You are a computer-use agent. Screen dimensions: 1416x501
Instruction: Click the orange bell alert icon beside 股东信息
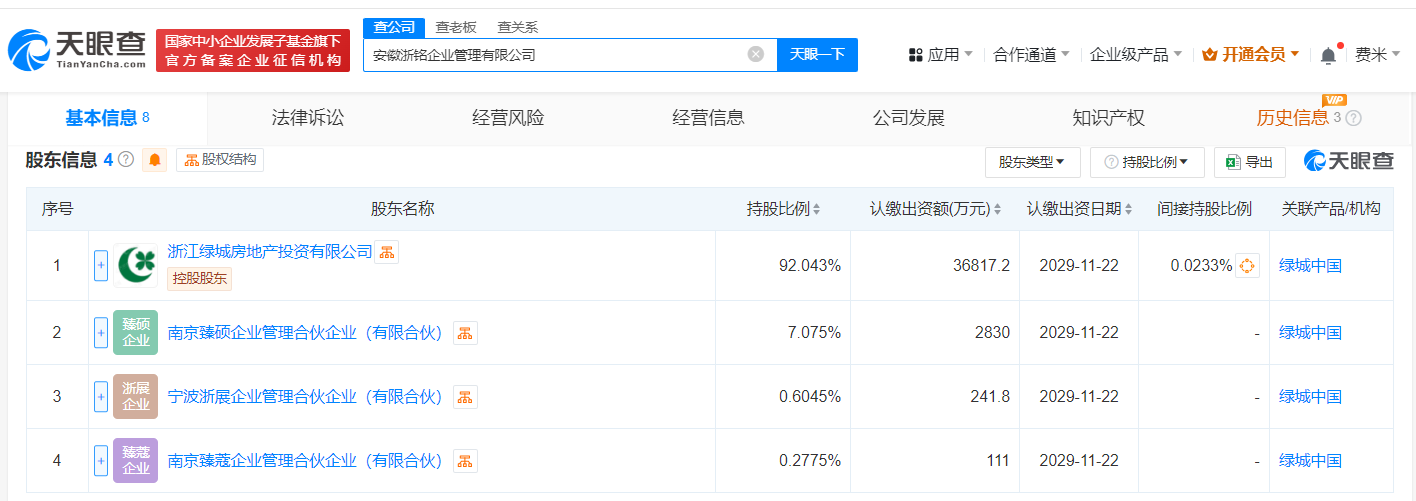155,160
